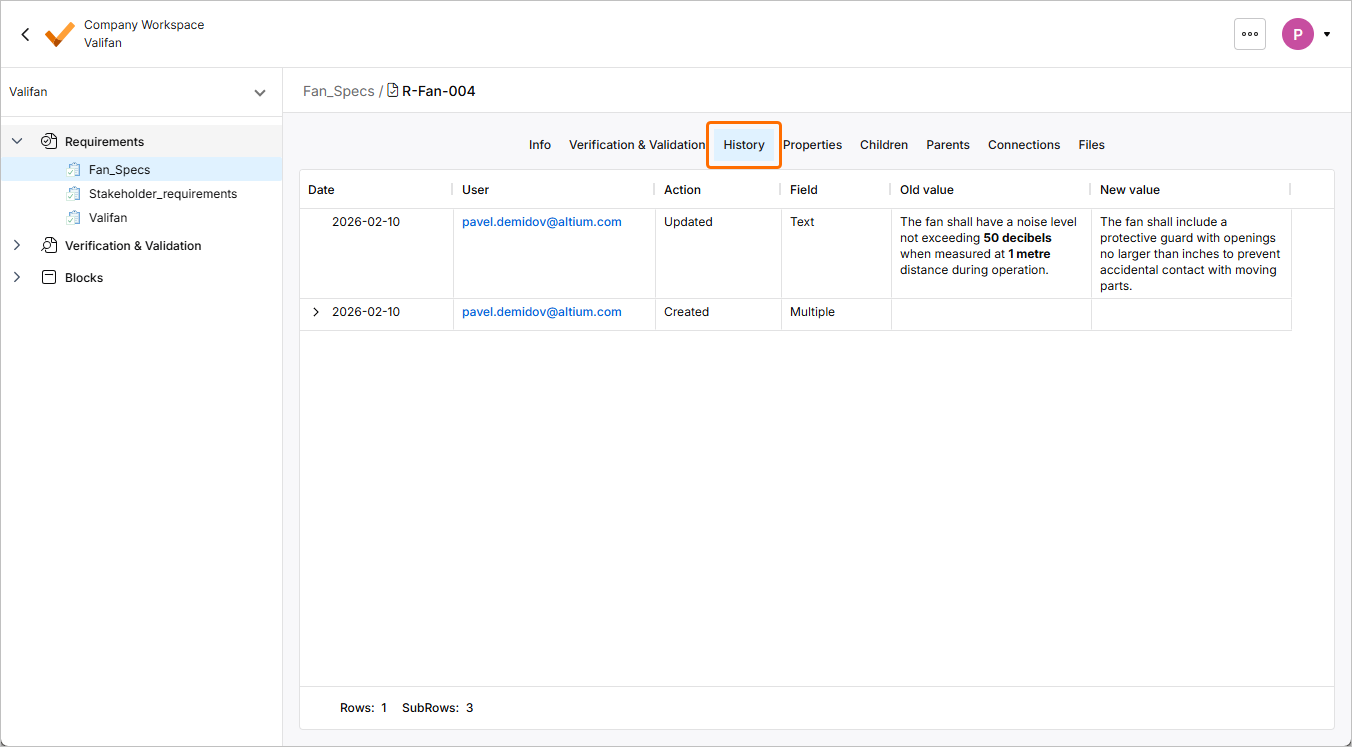
Task: Click the Requirements section icon
Action: pyautogui.click(x=49, y=141)
